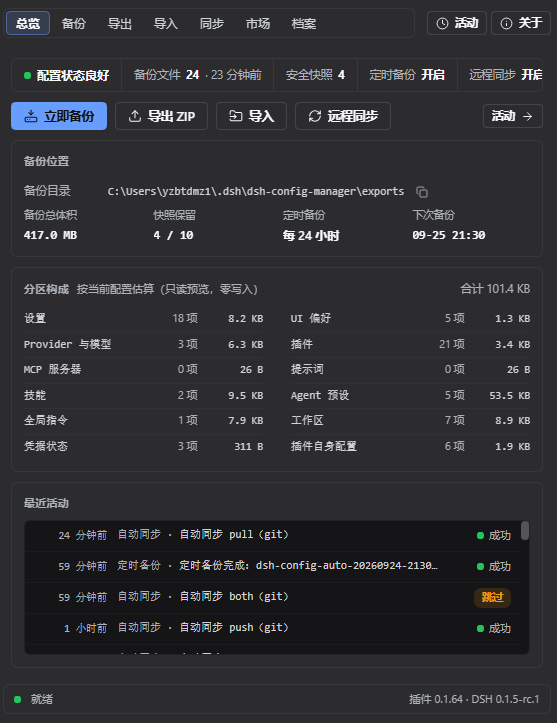Click the 定时备份完成 dsh-config-auto activity row

point(273,567)
